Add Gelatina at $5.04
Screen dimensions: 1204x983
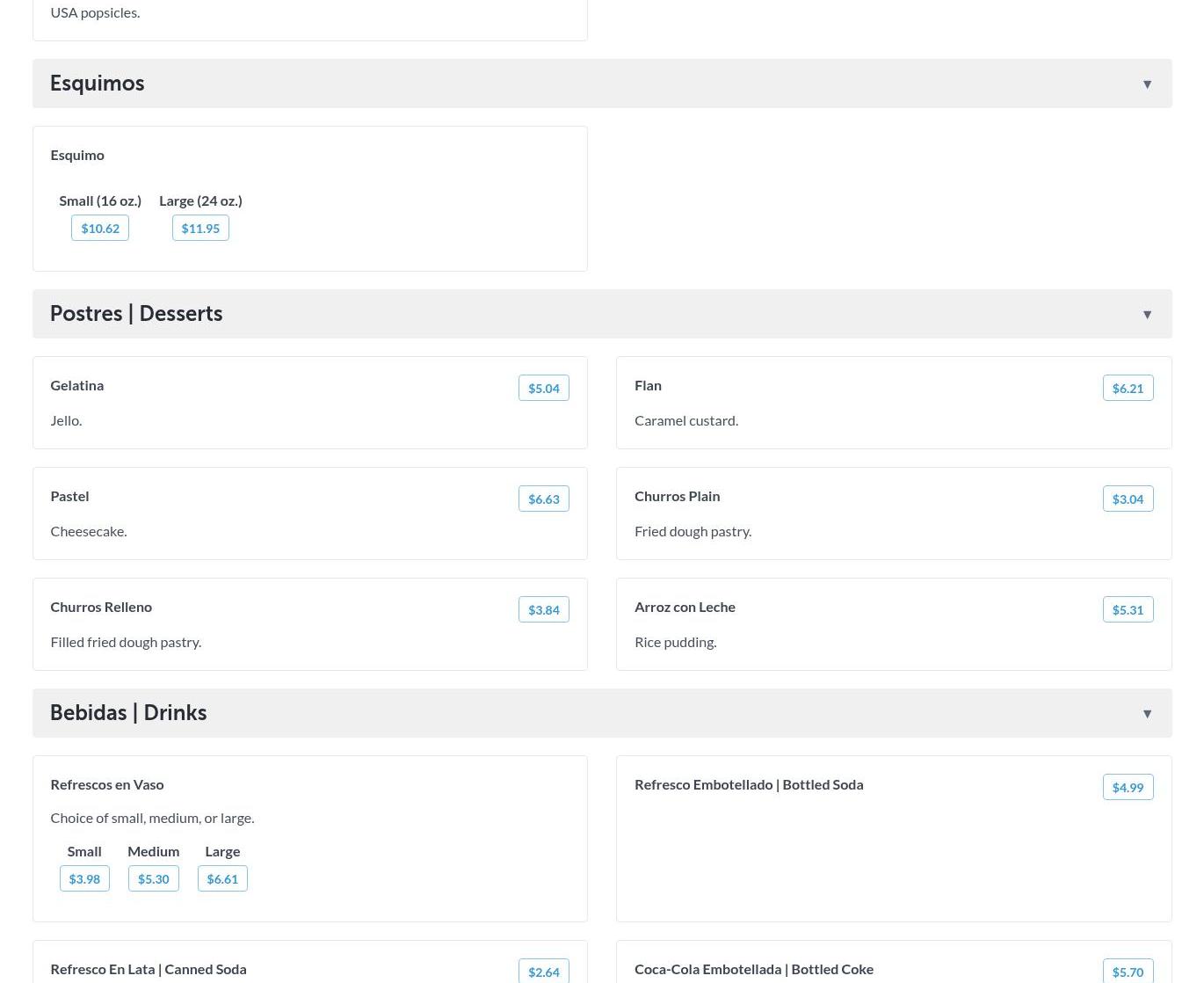coord(543,389)
